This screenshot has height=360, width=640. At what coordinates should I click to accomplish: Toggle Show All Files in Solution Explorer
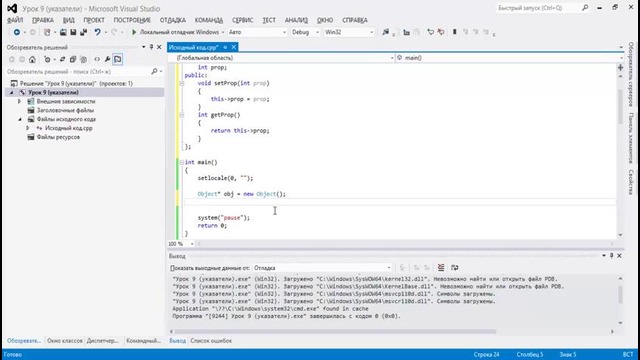(x=83, y=60)
